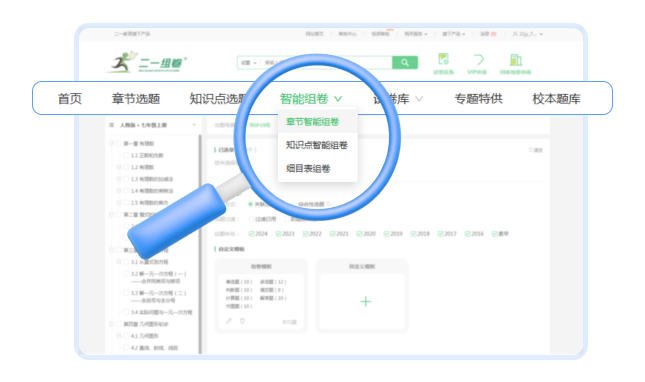Delete the template using the trash icon
645x382 pixels.
tap(242, 321)
